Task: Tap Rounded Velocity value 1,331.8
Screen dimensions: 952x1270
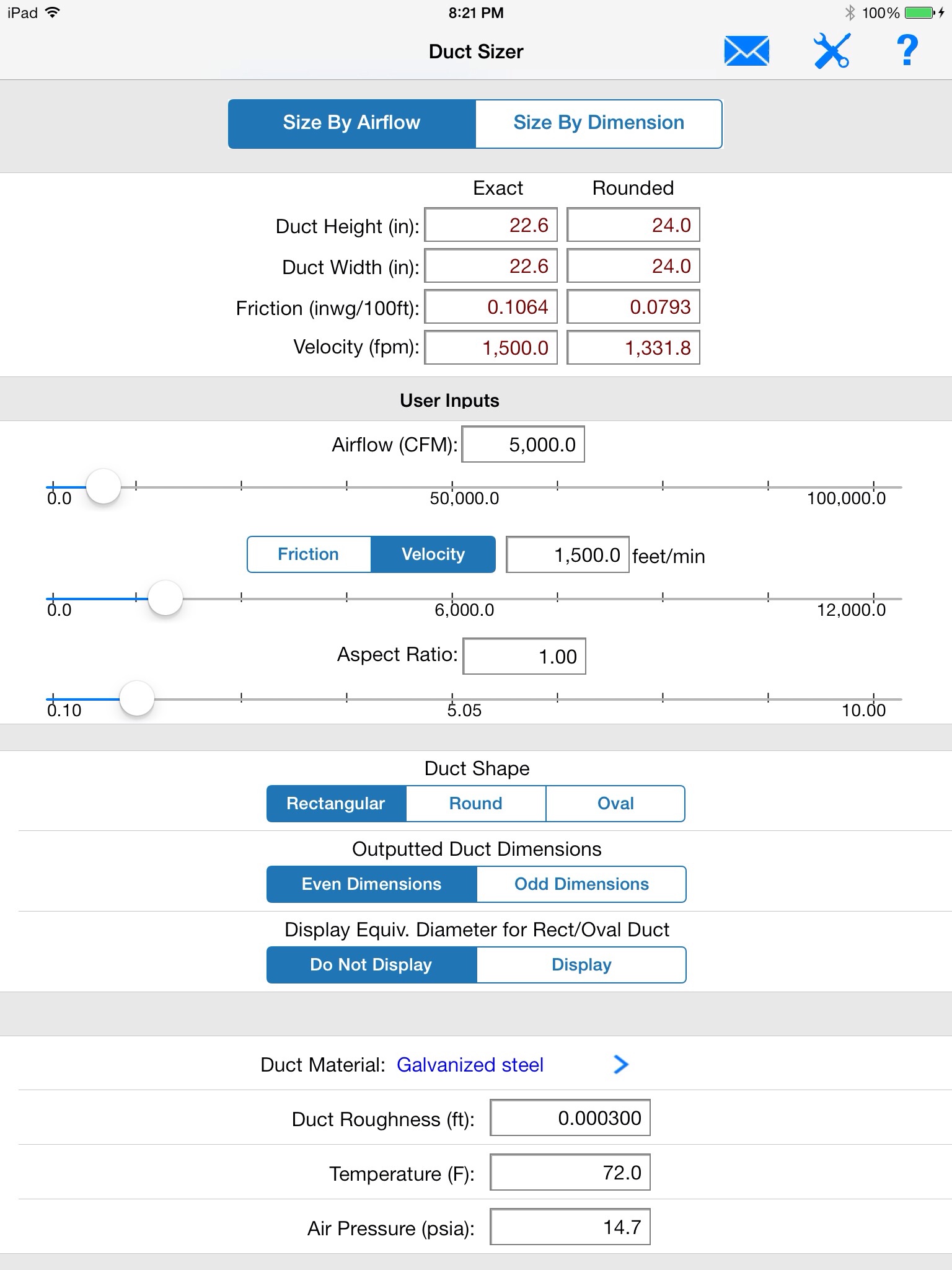Action: pos(633,348)
